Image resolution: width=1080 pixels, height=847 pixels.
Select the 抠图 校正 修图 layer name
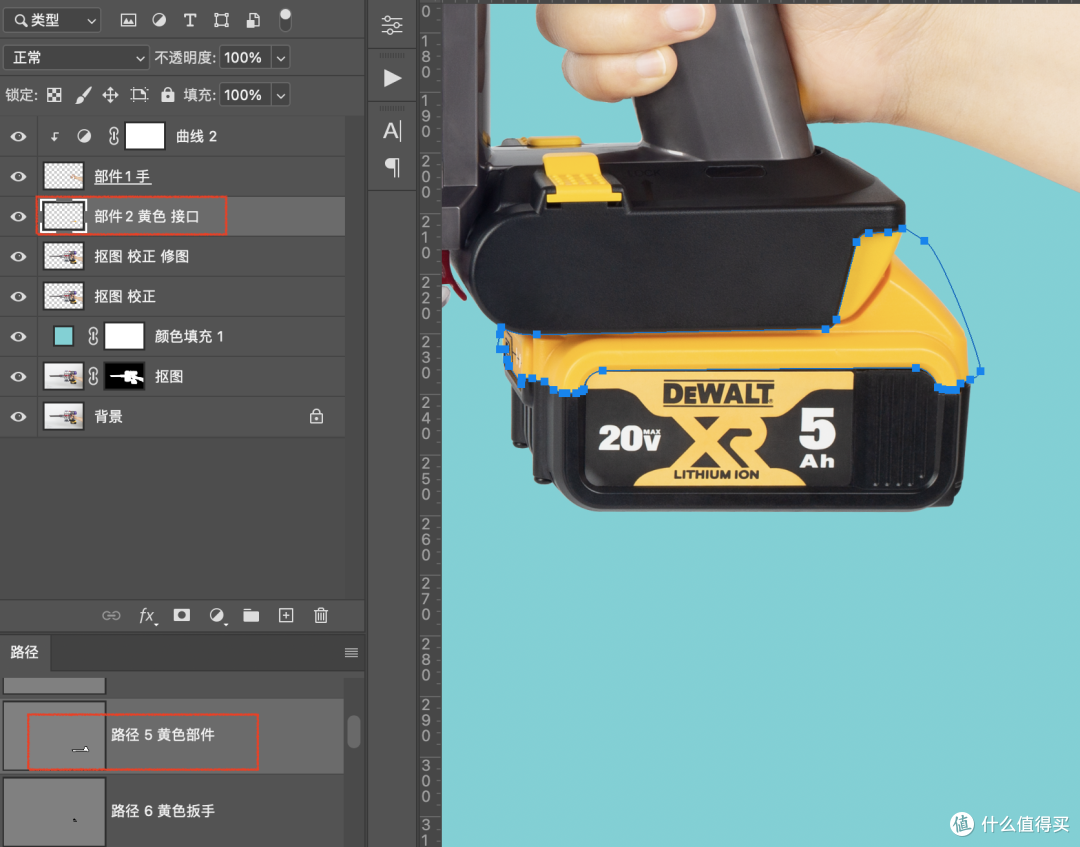point(141,256)
